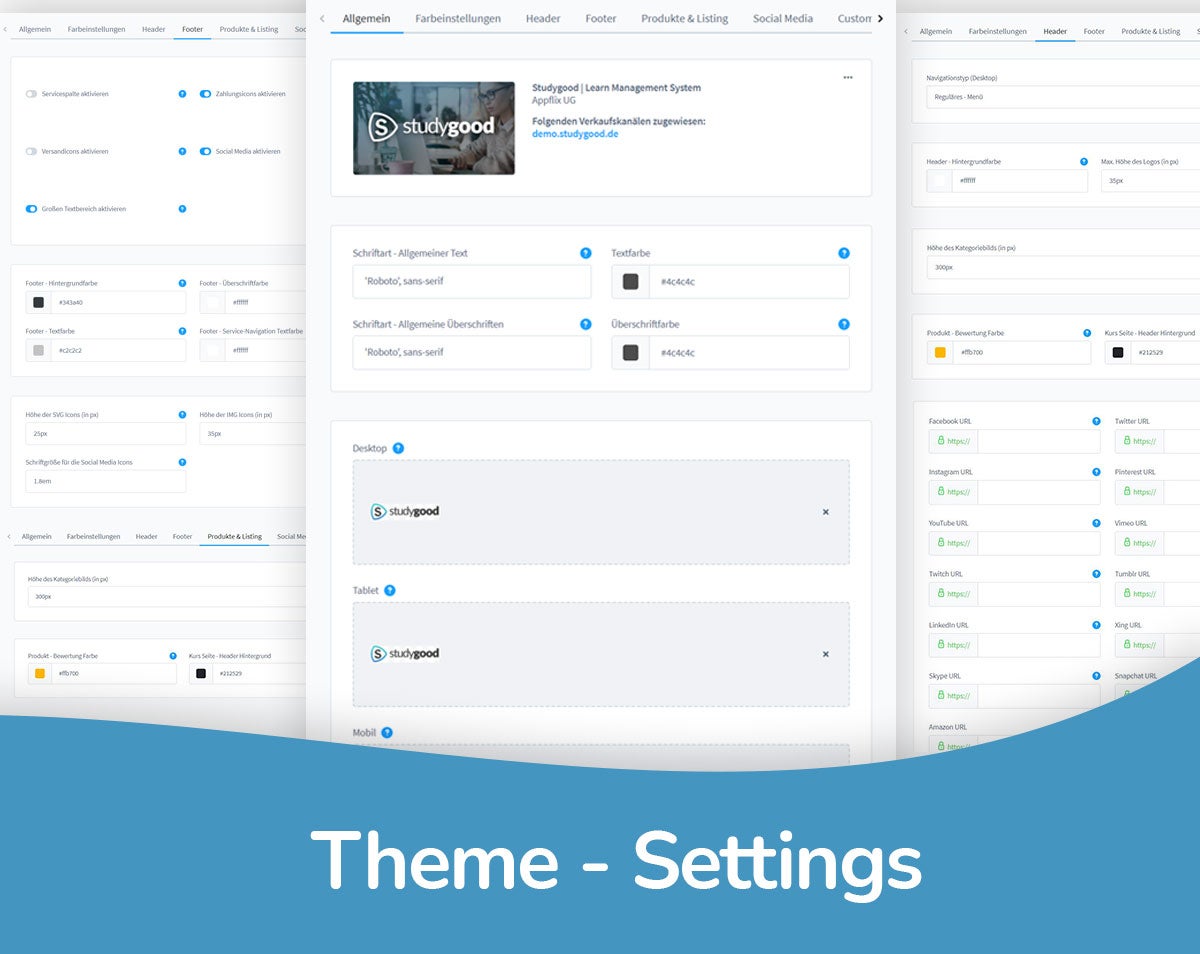Click the help icon beside Desktop logo label
Image resolution: width=1200 pixels, height=954 pixels.
[398, 448]
